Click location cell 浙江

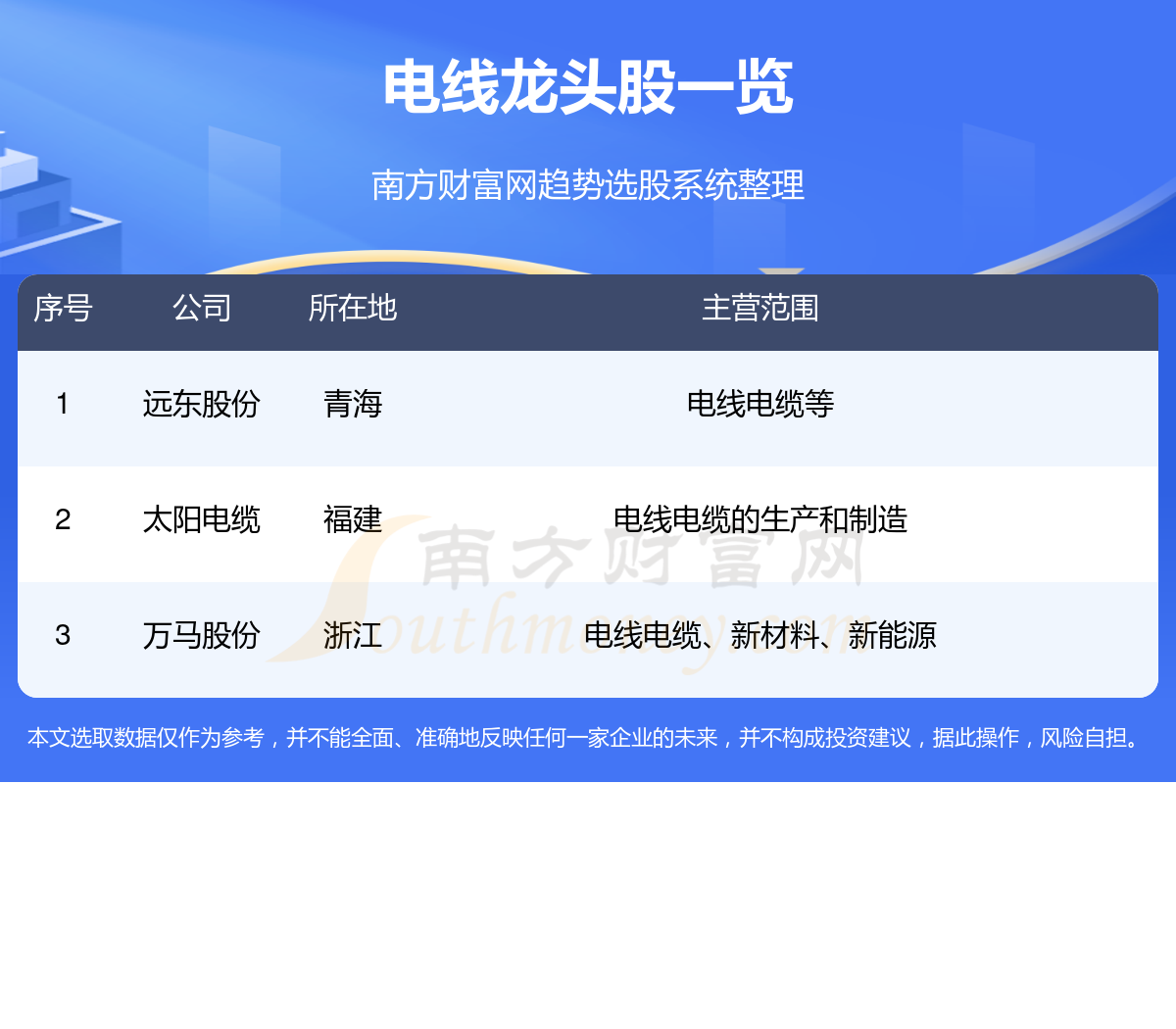[x=353, y=635]
